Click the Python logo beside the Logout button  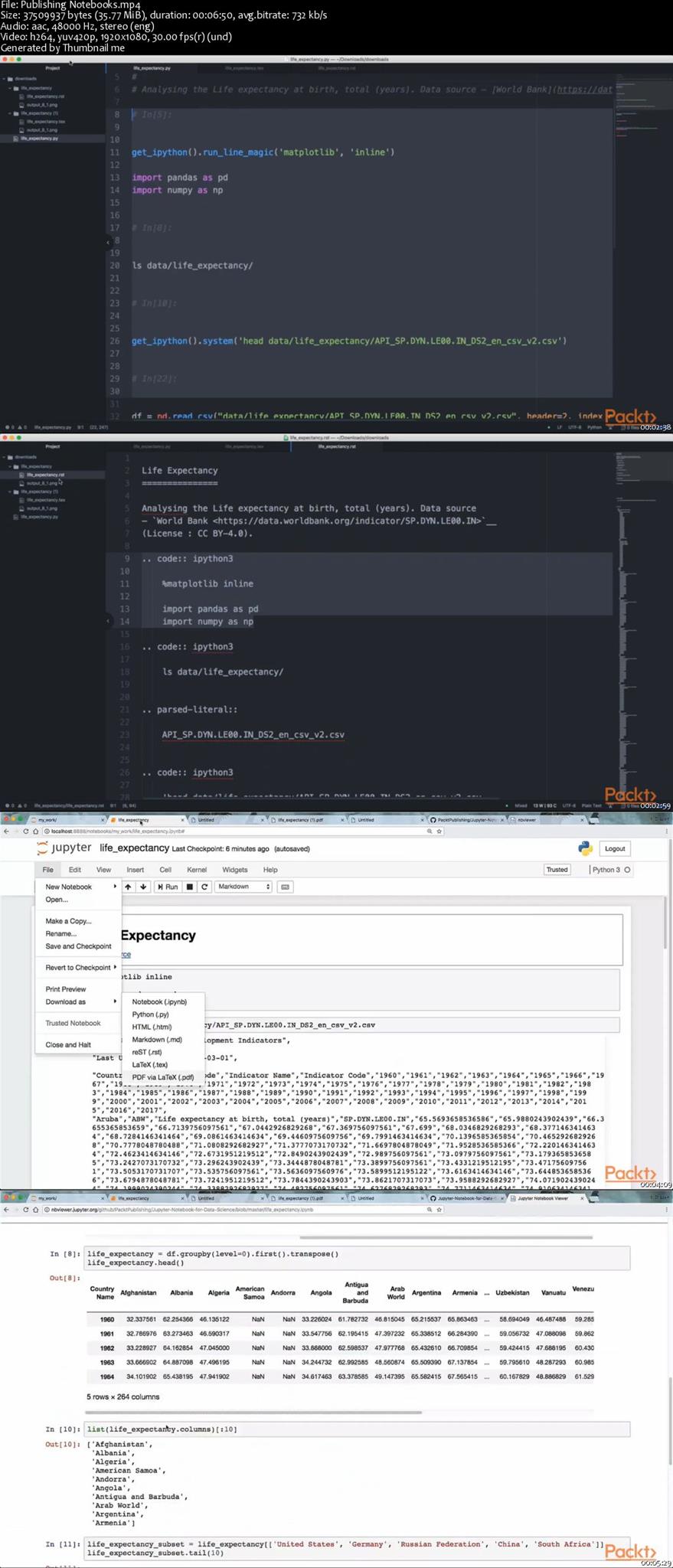tap(585, 848)
